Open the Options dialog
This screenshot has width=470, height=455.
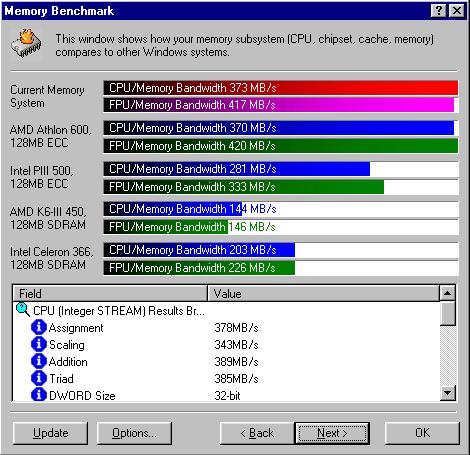click(134, 433)
